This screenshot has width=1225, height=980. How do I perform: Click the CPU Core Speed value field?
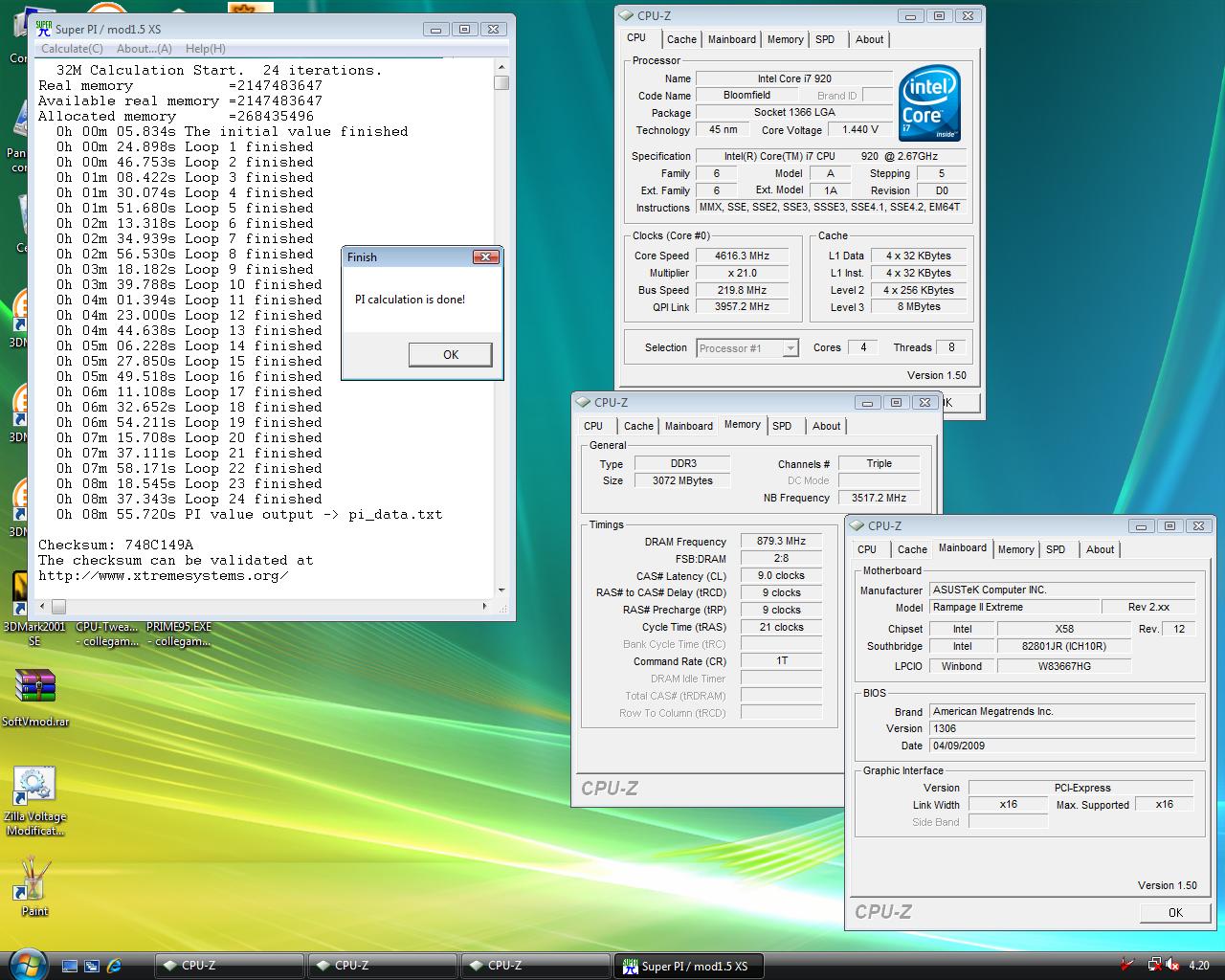point(742,256)
